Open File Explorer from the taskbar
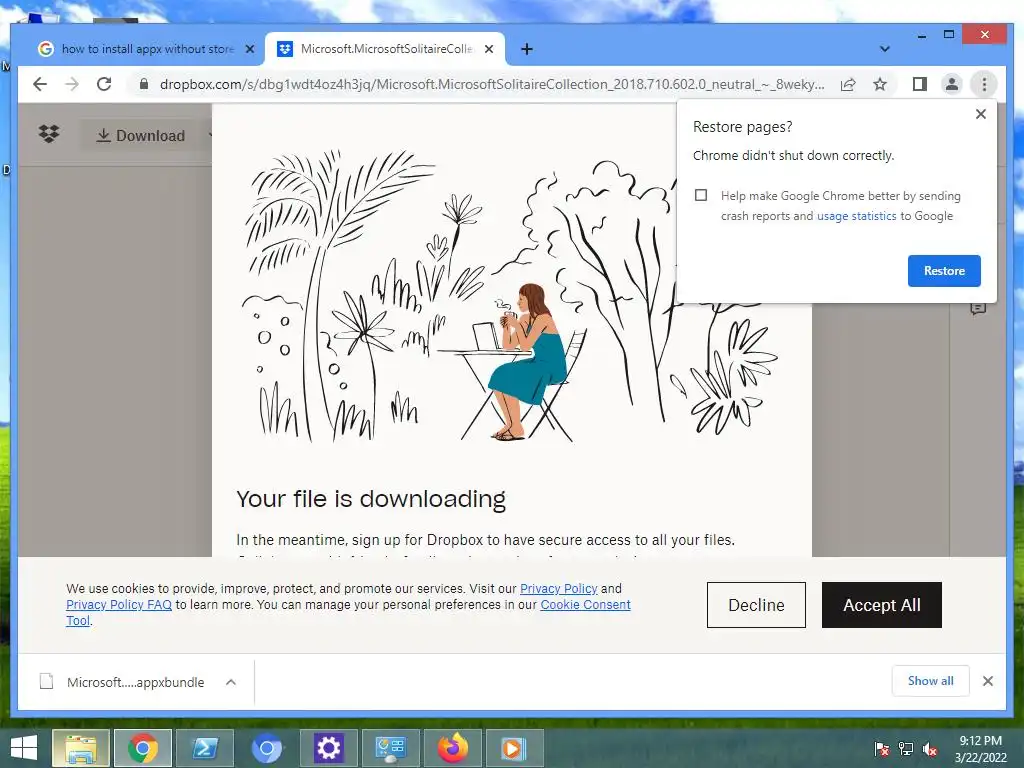 [x=80, y=748]
